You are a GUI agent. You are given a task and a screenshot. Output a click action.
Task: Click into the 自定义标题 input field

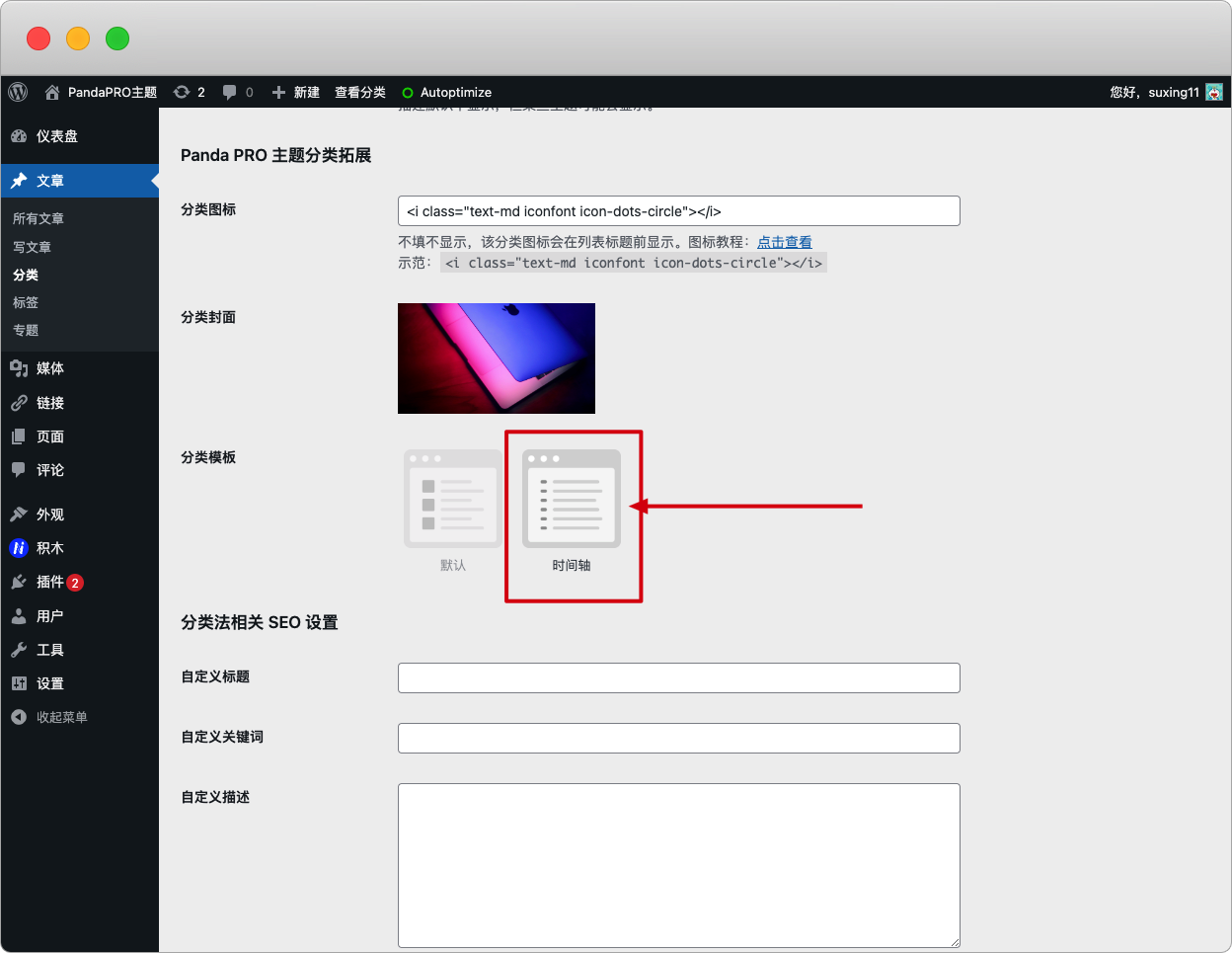[x=679, y=678]
